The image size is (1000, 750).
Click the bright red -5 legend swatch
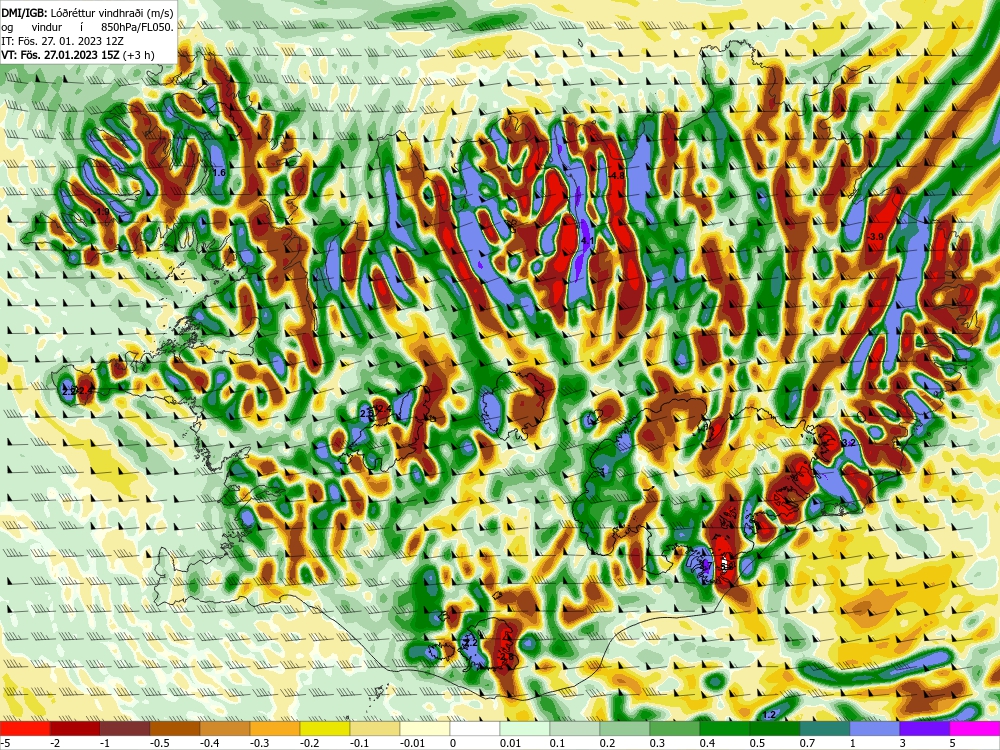click(25, 728)
